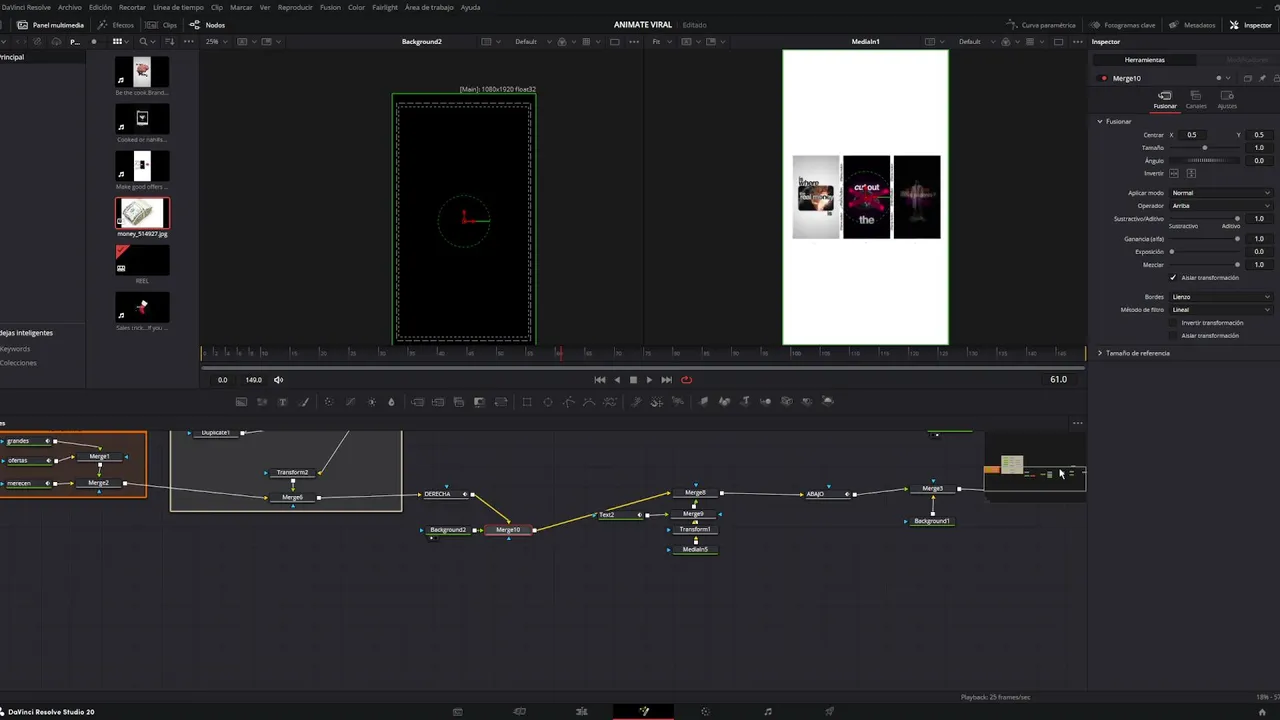The height and width of the screenshot is (720, 1280).
Task: Add a Text tool from the toolbar
Action: (283, 402)
